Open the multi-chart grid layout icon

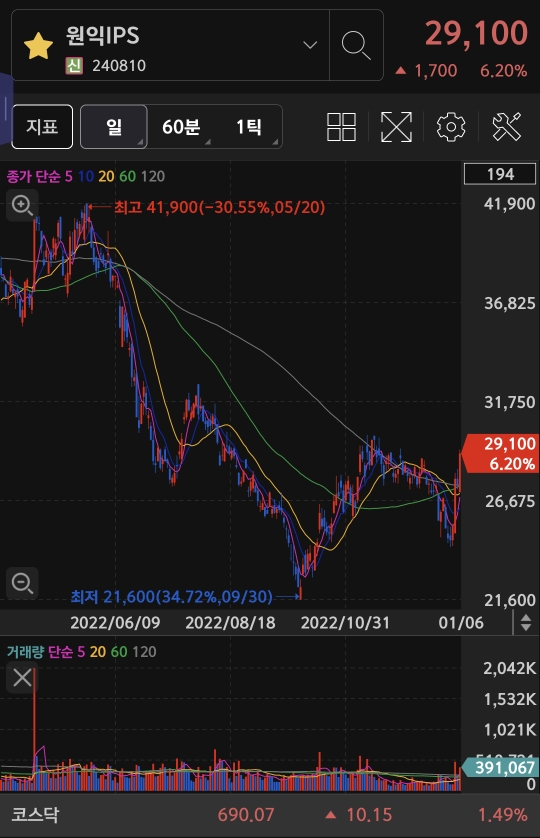(x=341, y=127)
